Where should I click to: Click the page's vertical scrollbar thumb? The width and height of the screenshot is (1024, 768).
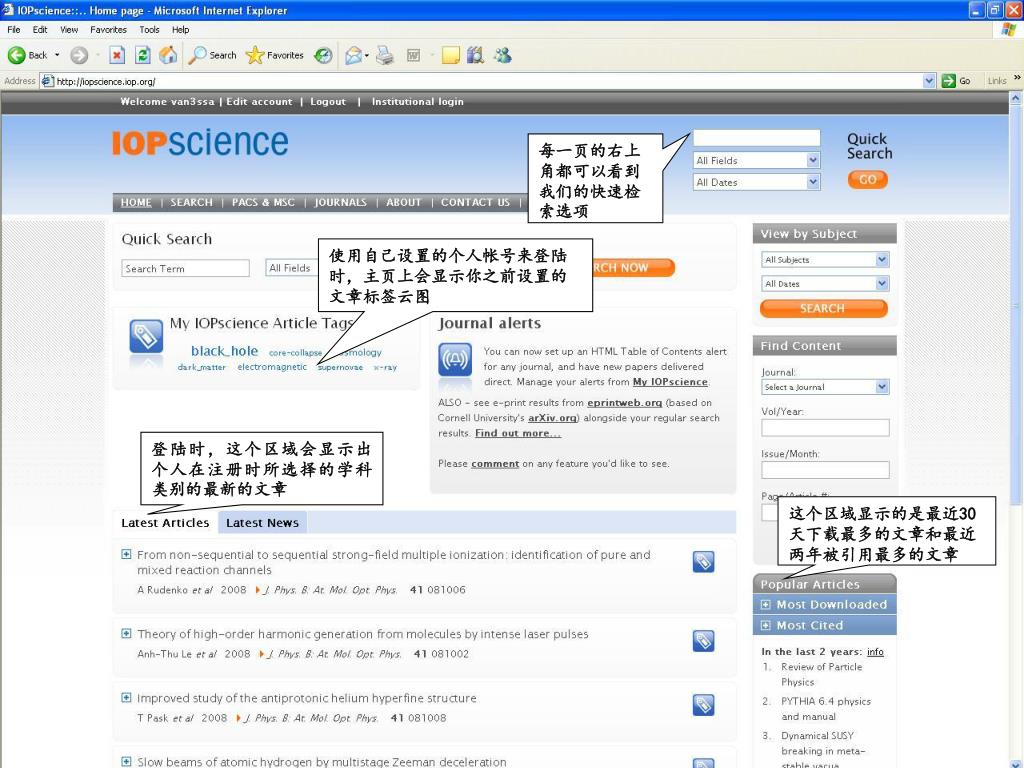(1016, 304)
